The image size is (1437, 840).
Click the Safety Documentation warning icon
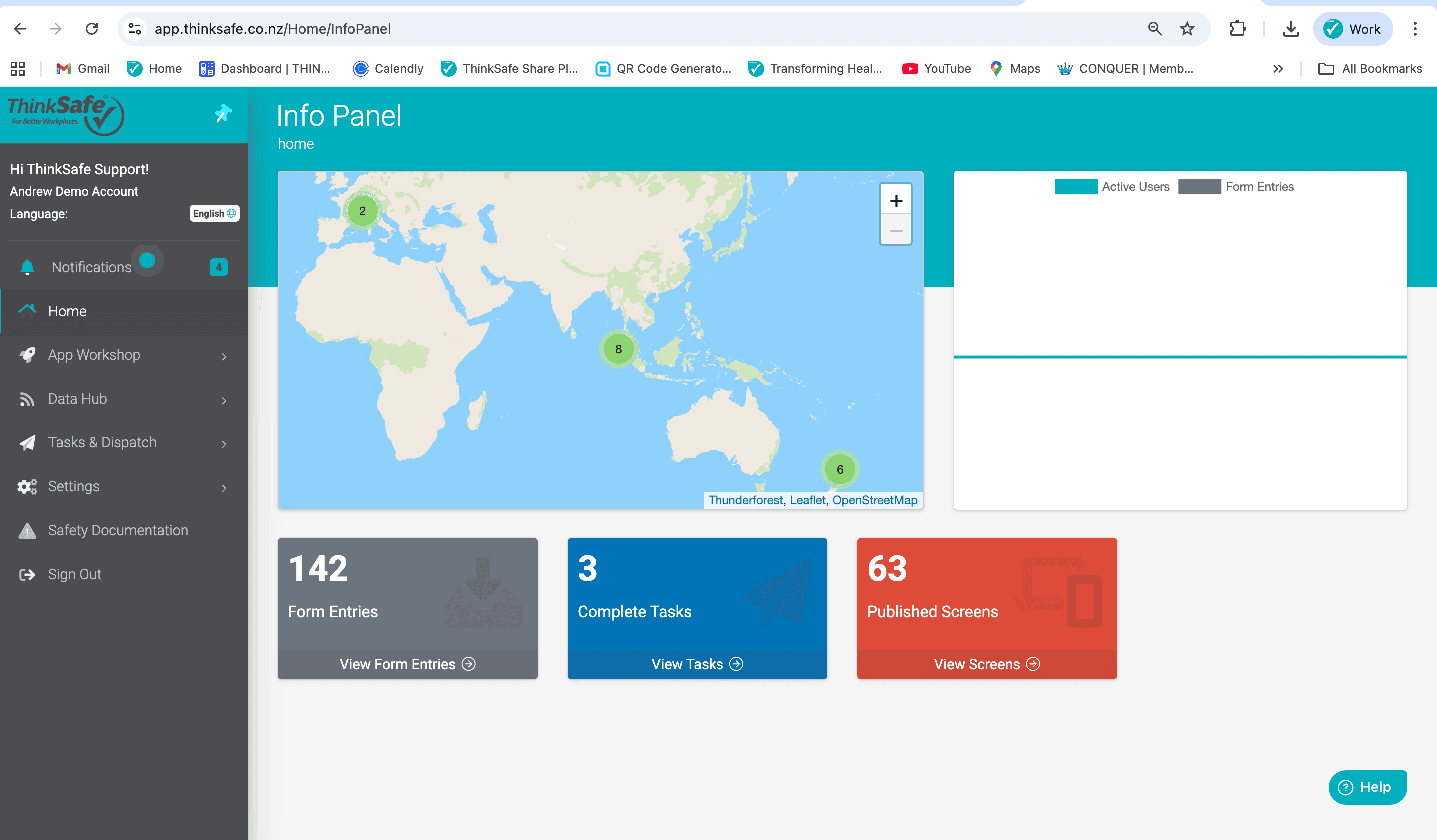[x=27, y=530]
